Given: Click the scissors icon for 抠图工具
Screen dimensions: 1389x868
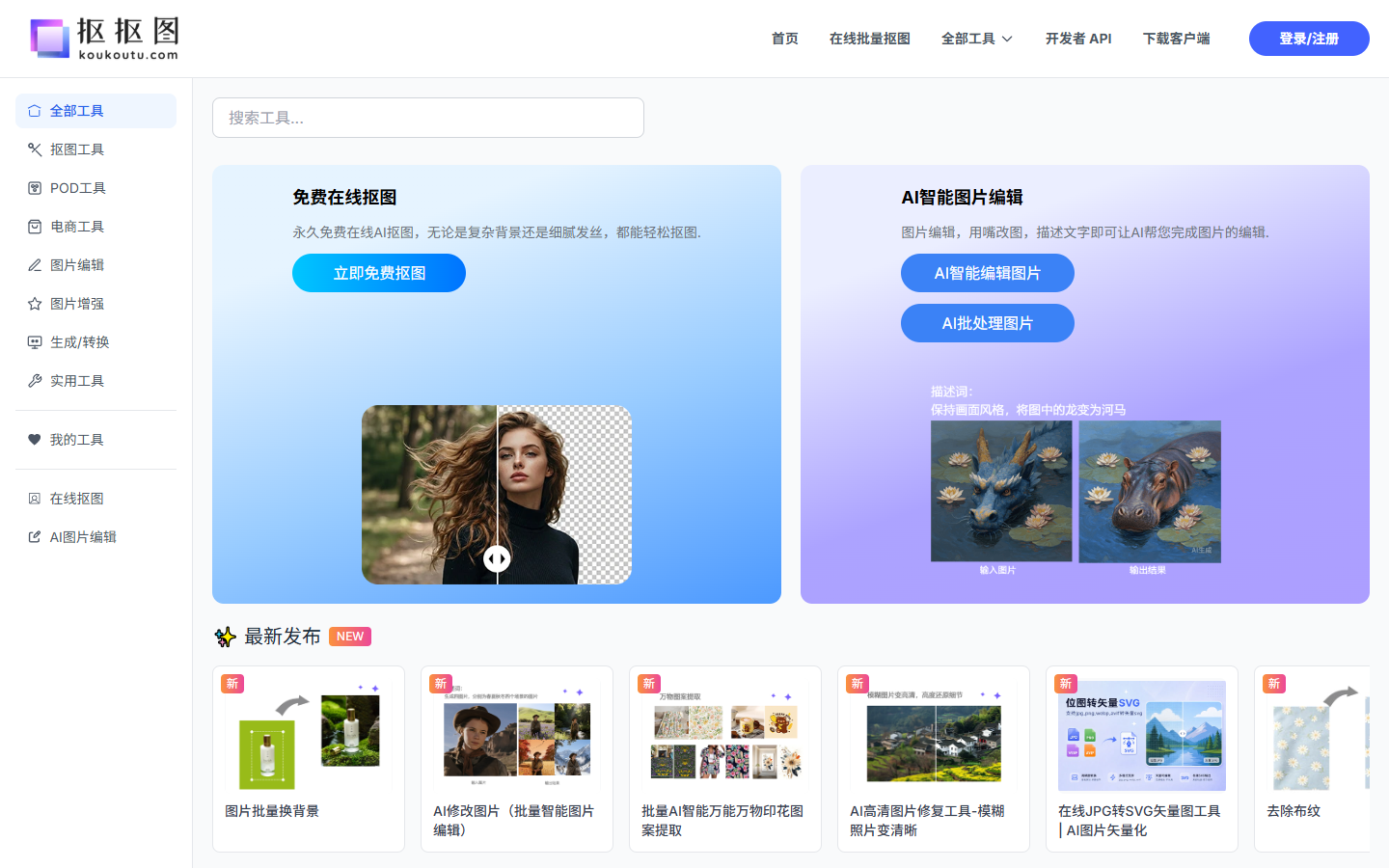Looking at the screenshot, I should click(35, 149).
